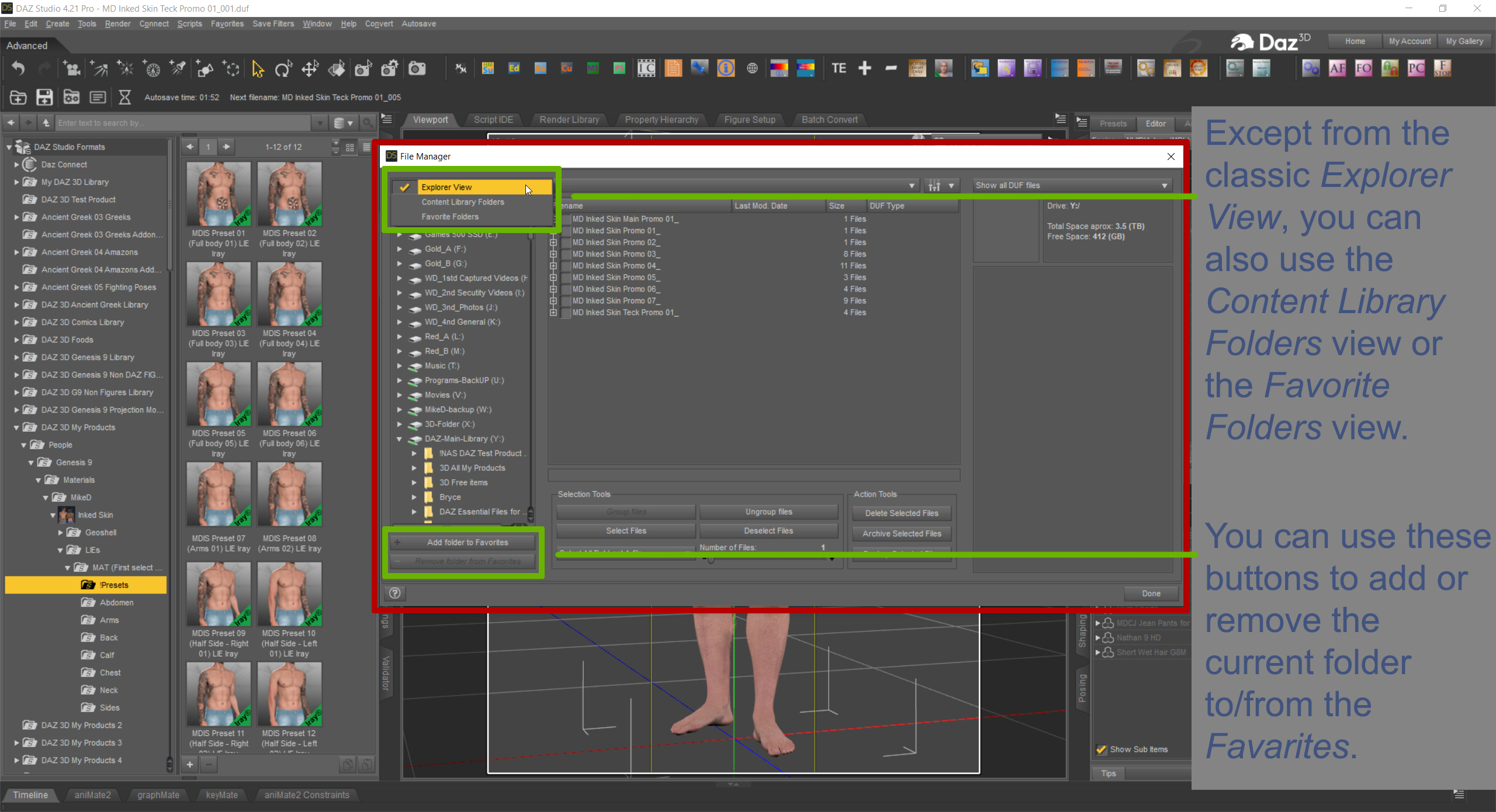Click the Ungroup files button
1496x812 pixels.
(769, 512)
